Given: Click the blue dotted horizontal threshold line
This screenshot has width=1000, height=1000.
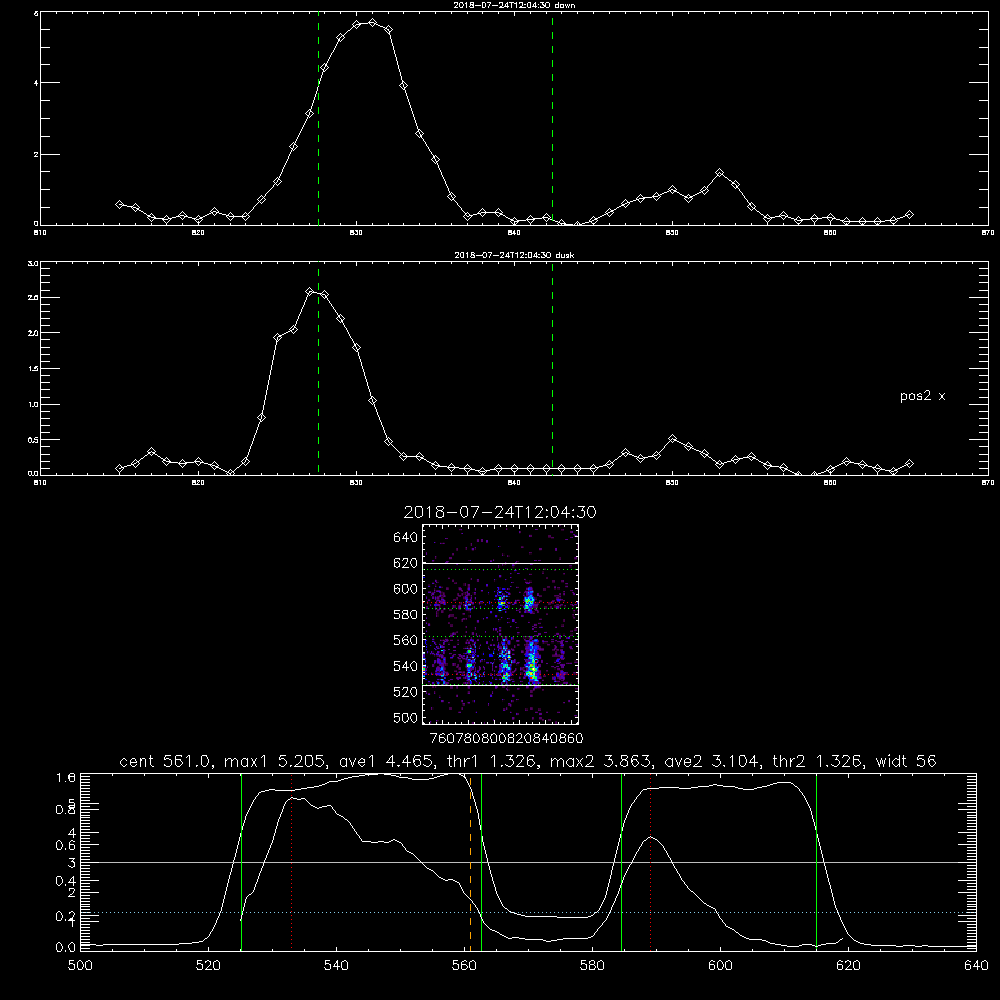Looking at the screenshot, I should (x=528, y=913).
